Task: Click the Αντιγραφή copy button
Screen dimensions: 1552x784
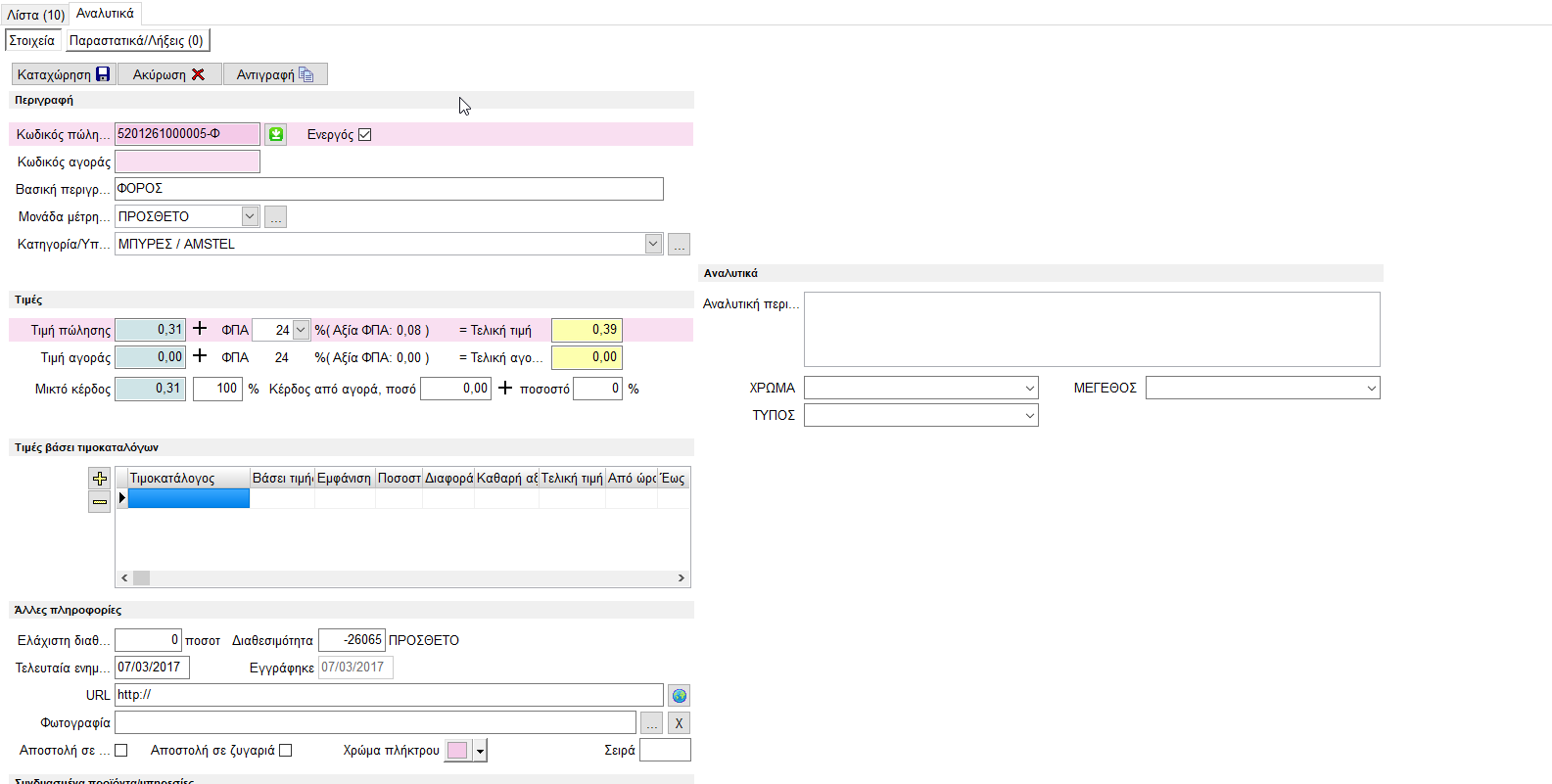Action: click(x=274, y=74)
